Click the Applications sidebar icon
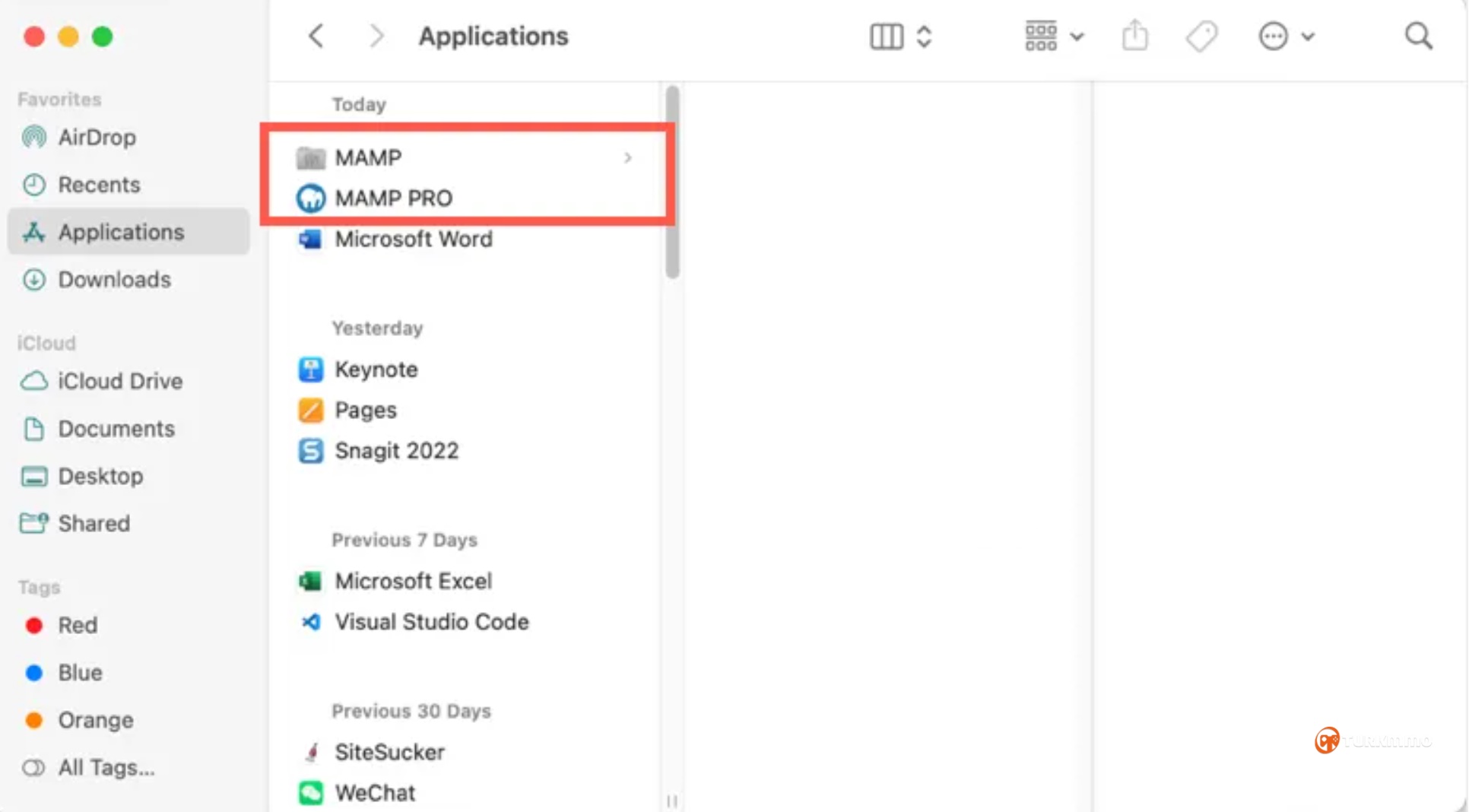 [x=34, y=232]
